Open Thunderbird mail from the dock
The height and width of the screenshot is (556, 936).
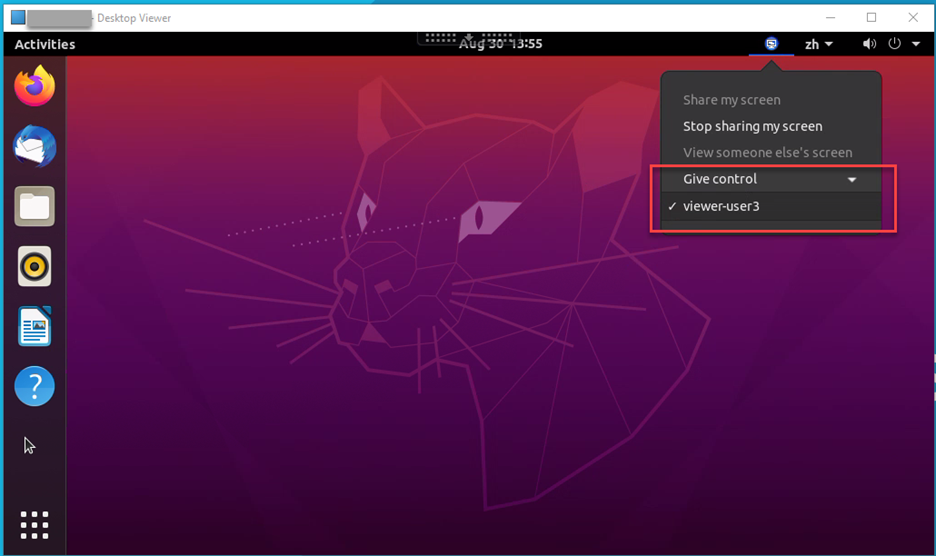(x=35, y=146)
